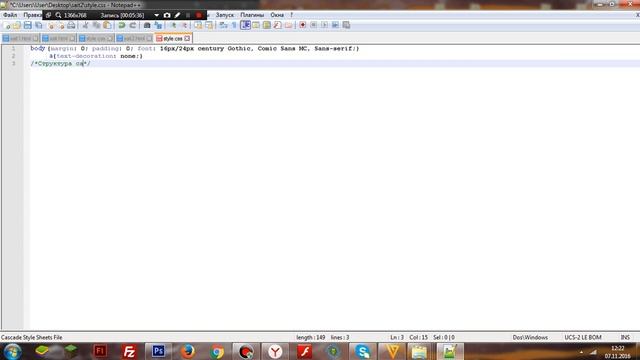Click line number 2 in the margin
Screen dimensions: 640x360
(13, 56)
